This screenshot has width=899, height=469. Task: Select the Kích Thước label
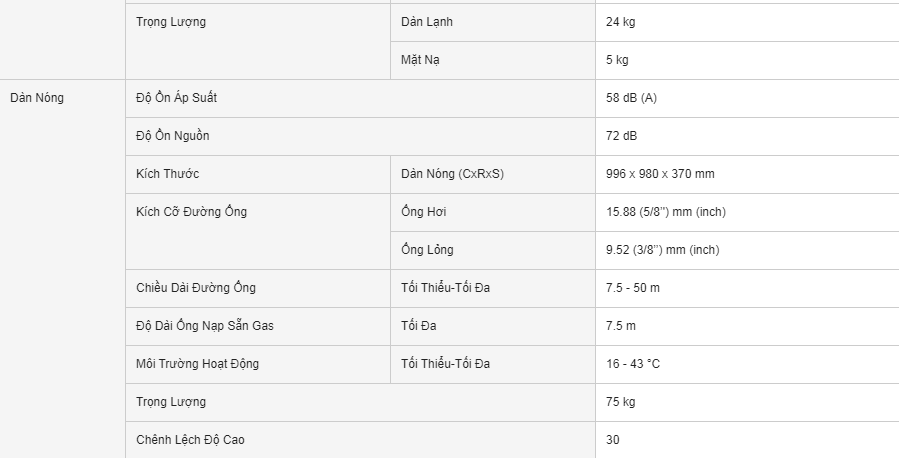point(167,174)
